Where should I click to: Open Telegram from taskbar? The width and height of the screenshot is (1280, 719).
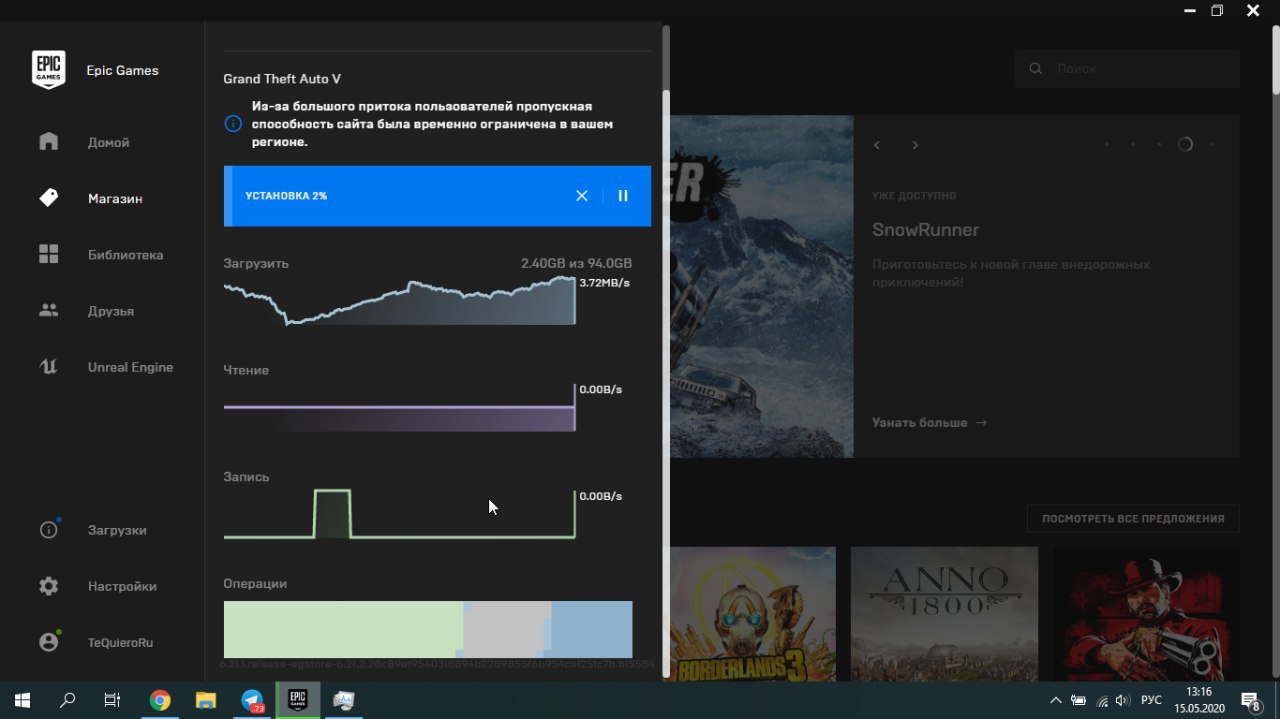pyautogui.click(x=252, y=700)
